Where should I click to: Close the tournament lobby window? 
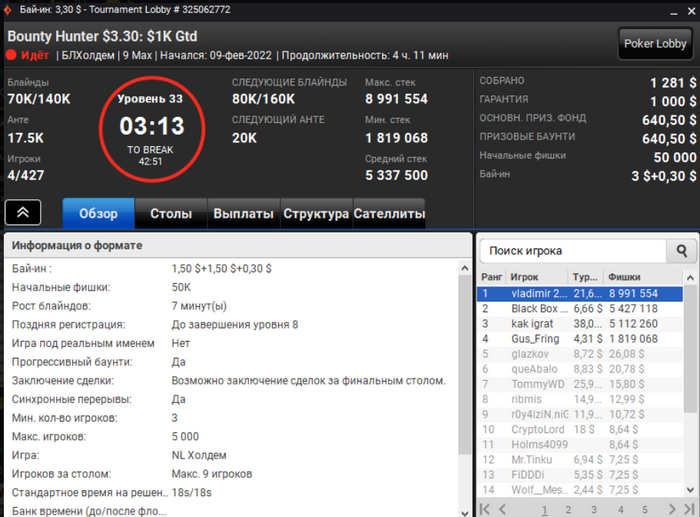click(x=691, y=11)
